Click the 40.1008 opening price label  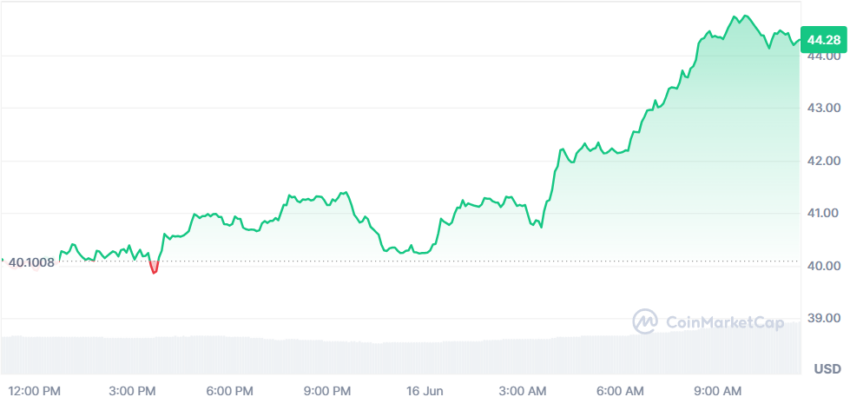pyautogui.click(x=32, y=263)
